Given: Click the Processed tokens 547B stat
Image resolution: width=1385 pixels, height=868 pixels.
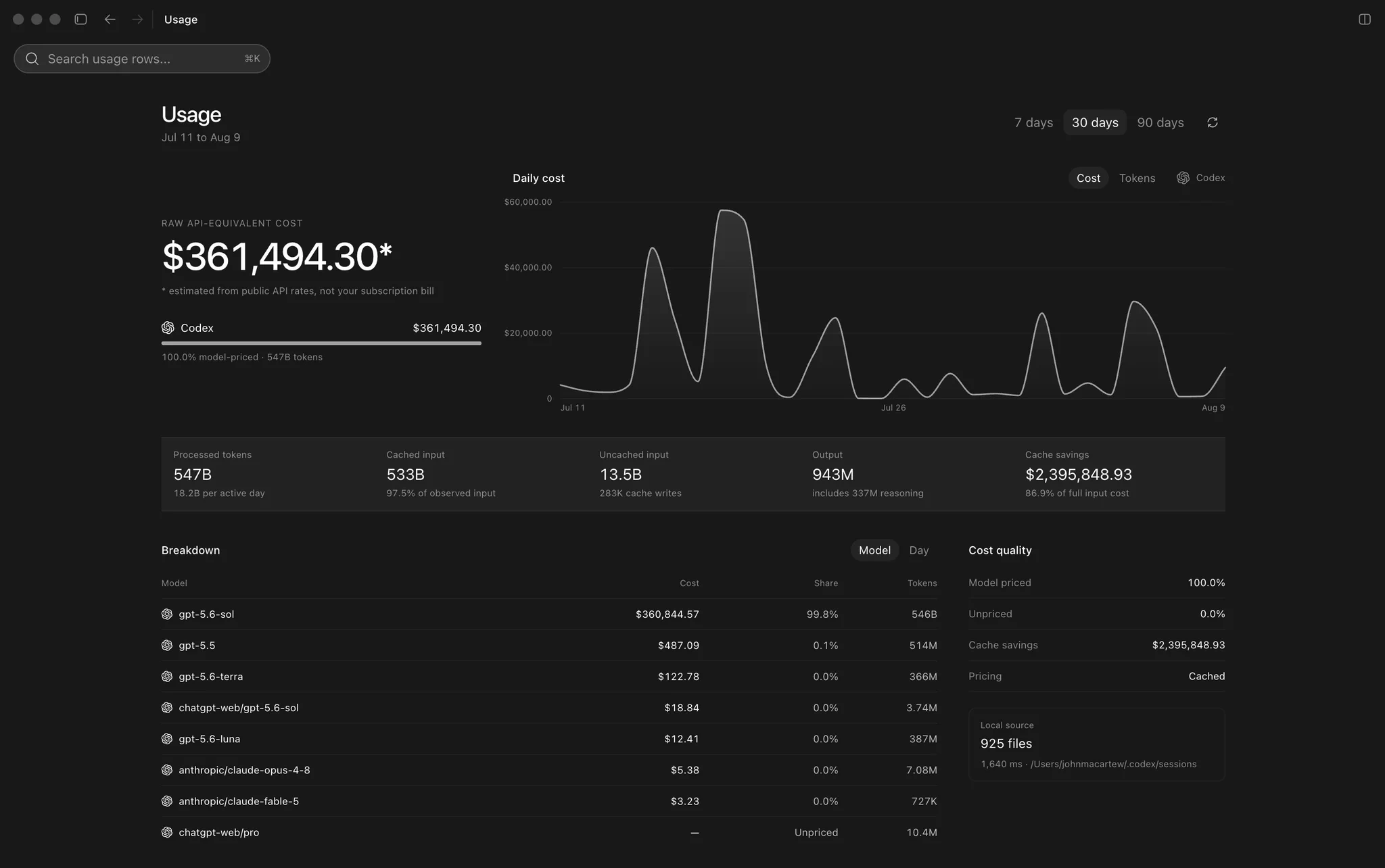Looking at the screenshot, I should 219,474.
